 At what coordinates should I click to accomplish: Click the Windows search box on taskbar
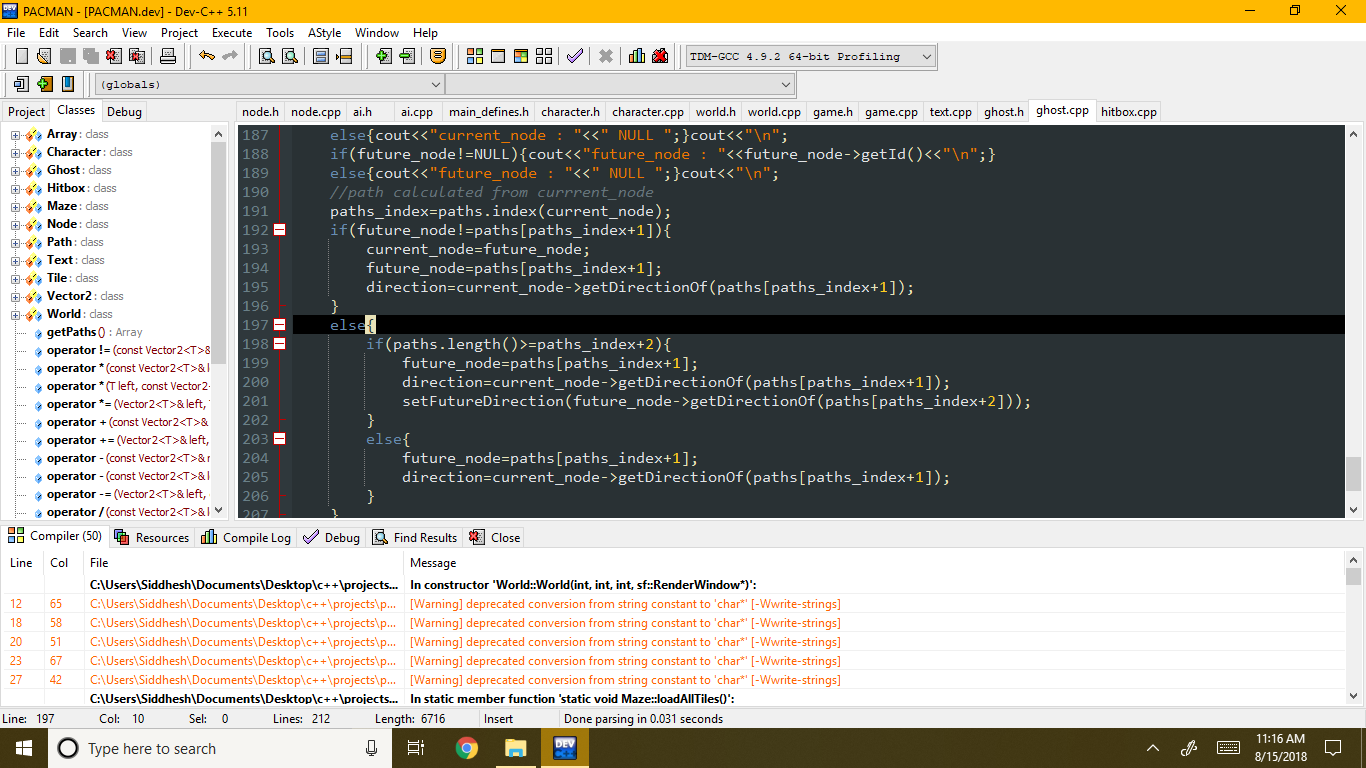(x=220, y=748)
